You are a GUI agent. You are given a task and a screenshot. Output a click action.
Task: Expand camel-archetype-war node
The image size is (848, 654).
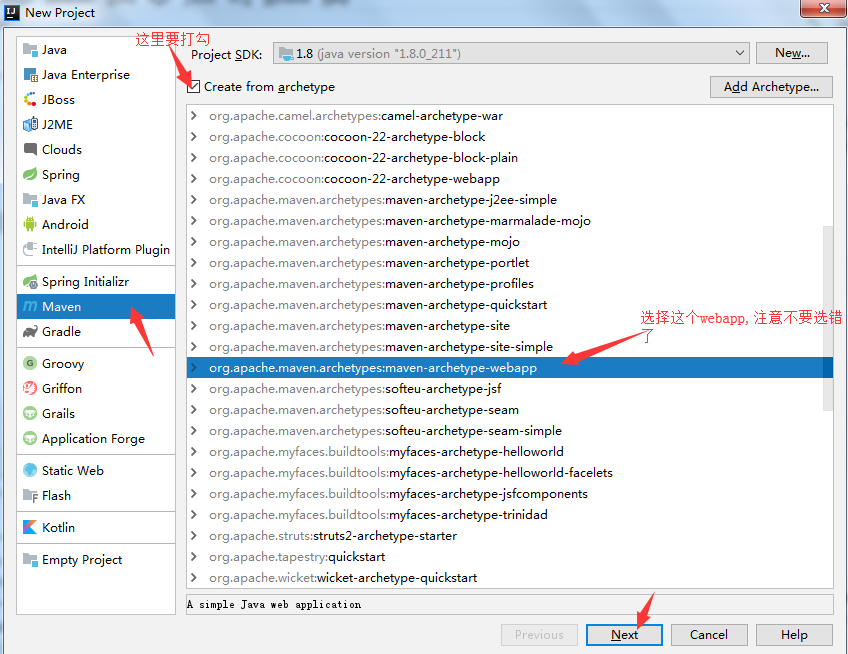point(194,116)
